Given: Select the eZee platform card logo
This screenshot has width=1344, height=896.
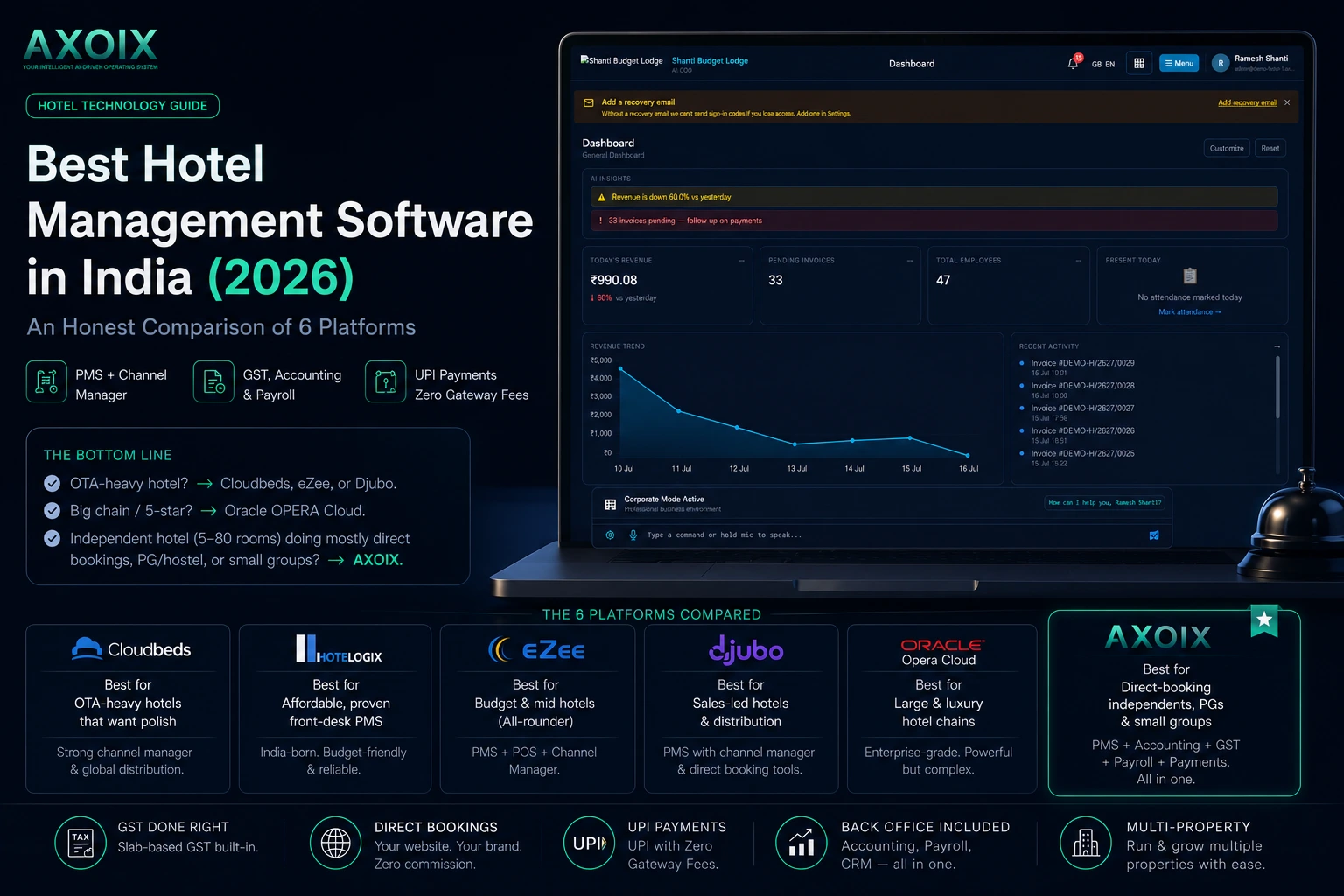Looking at the screenshot, I should pyautogui.click(x=536, y=649).
